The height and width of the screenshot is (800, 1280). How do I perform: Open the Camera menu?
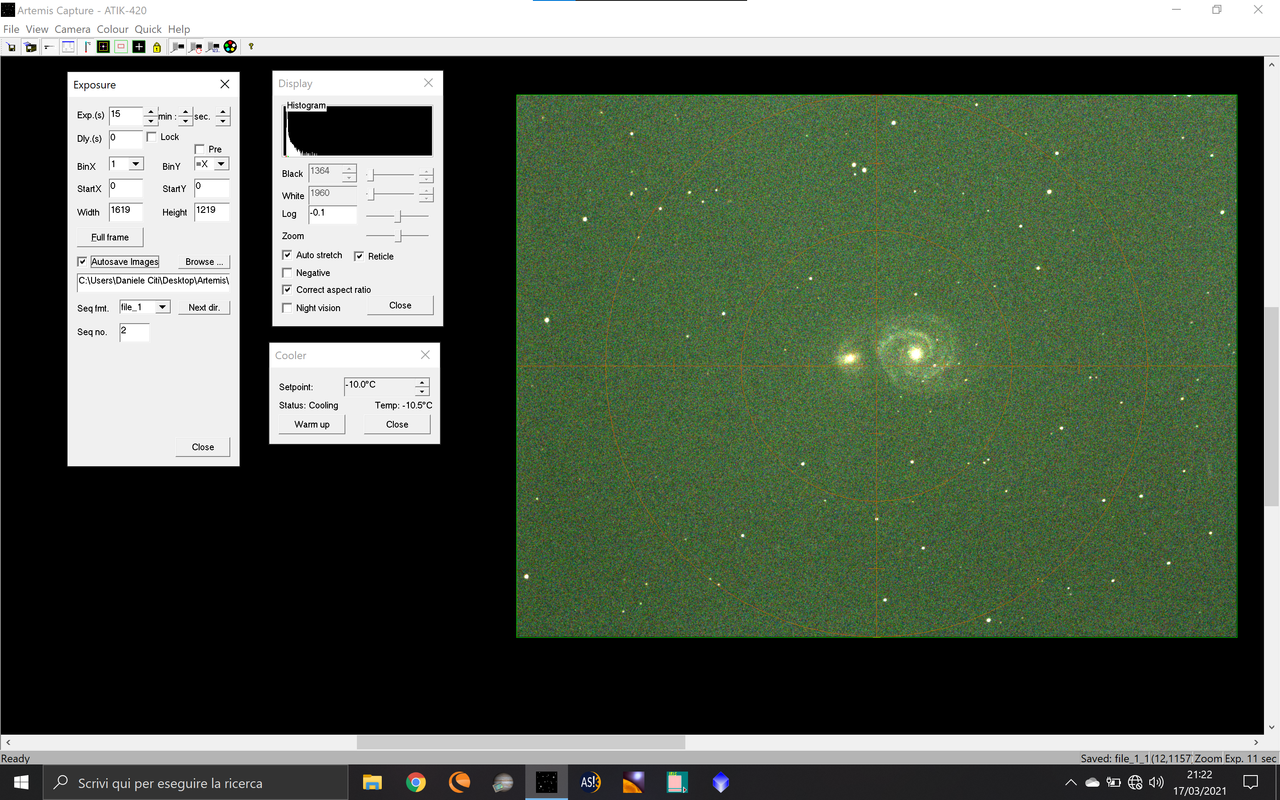pyautogui.click(x=72, y=29)
